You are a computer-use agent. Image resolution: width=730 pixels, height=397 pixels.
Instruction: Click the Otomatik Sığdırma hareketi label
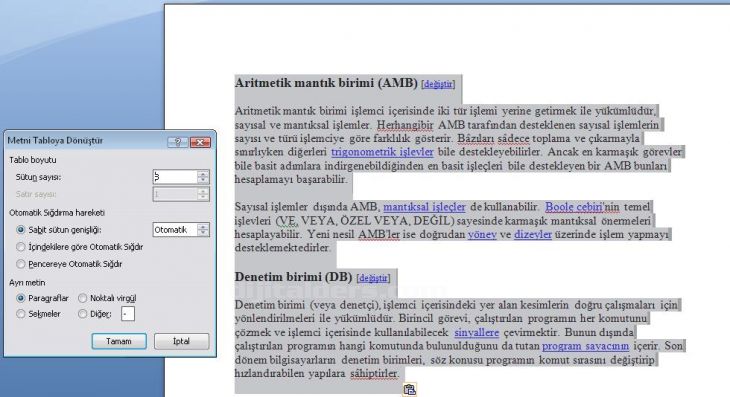click(x=57, y=213)
